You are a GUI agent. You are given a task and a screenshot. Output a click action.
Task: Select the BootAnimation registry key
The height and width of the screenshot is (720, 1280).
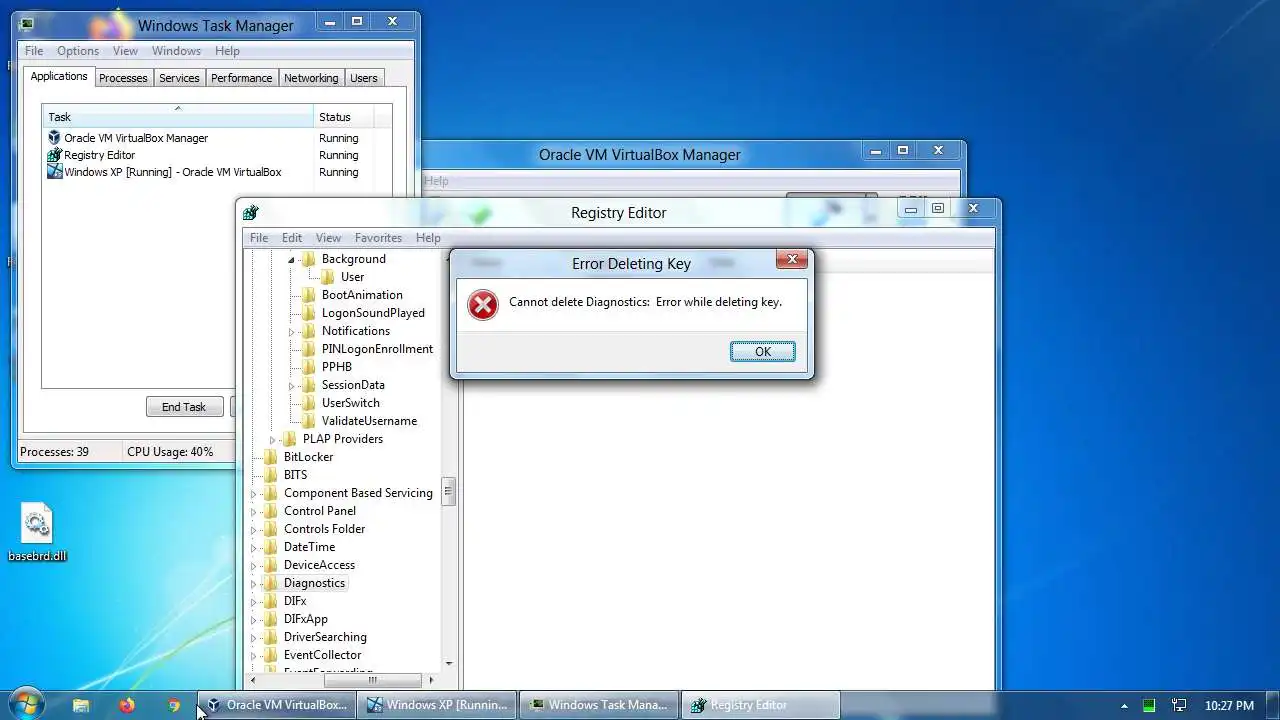pos(362,295)
